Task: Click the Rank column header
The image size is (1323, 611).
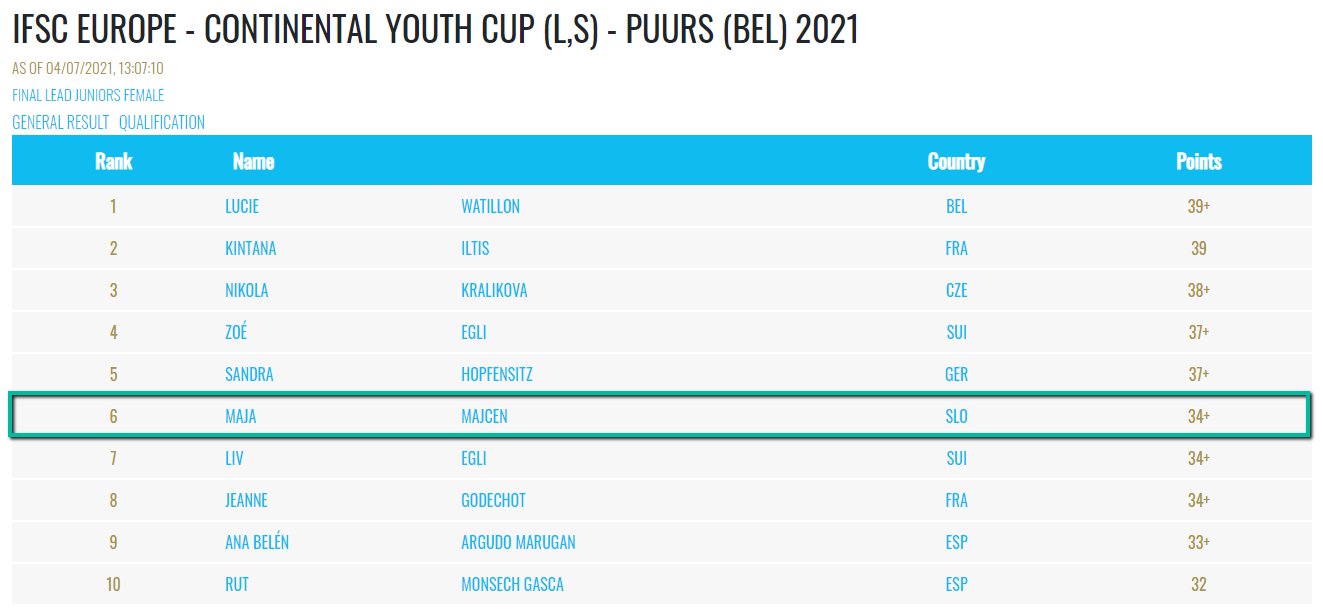Action: coord(113,161)
